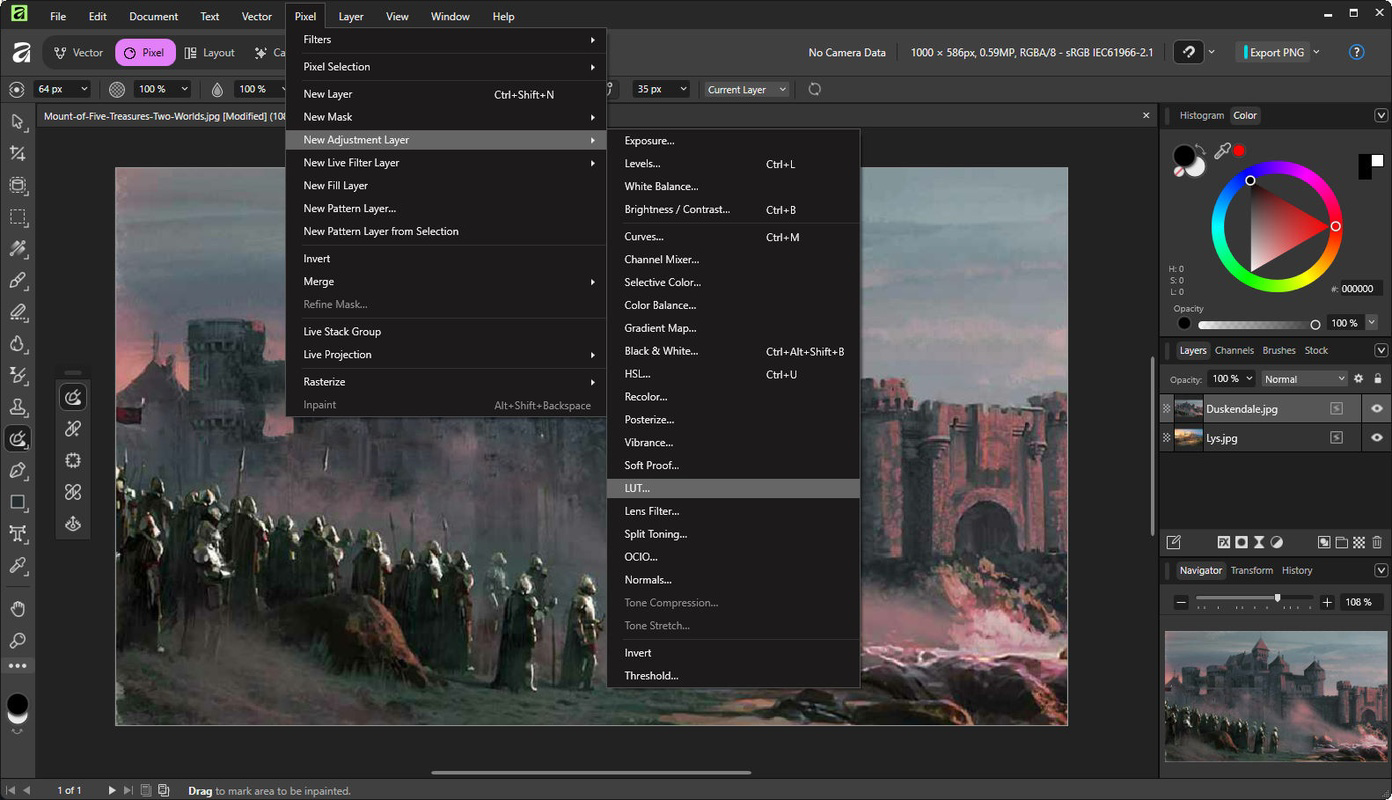Click the layer lock icon
This screenshot has height=800, width=1392.
(1378, 379)
